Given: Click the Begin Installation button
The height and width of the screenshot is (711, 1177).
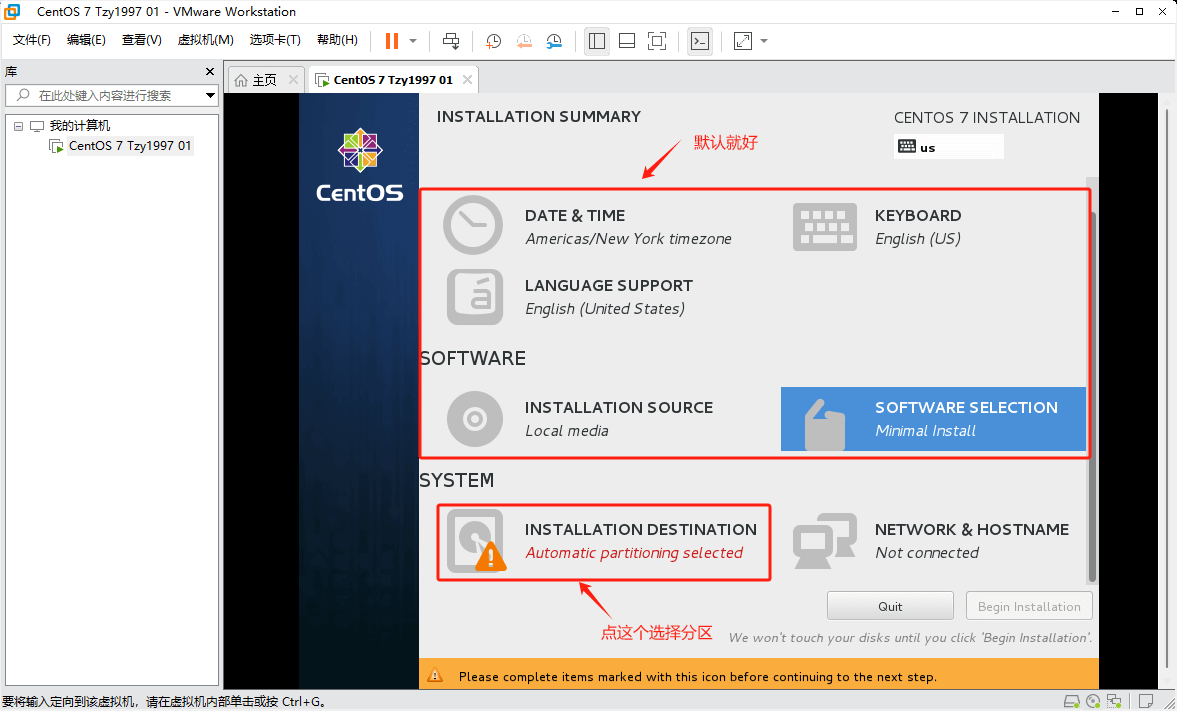Looking at the screenshot, I should pyautogui.click(x=1029, y=606).
